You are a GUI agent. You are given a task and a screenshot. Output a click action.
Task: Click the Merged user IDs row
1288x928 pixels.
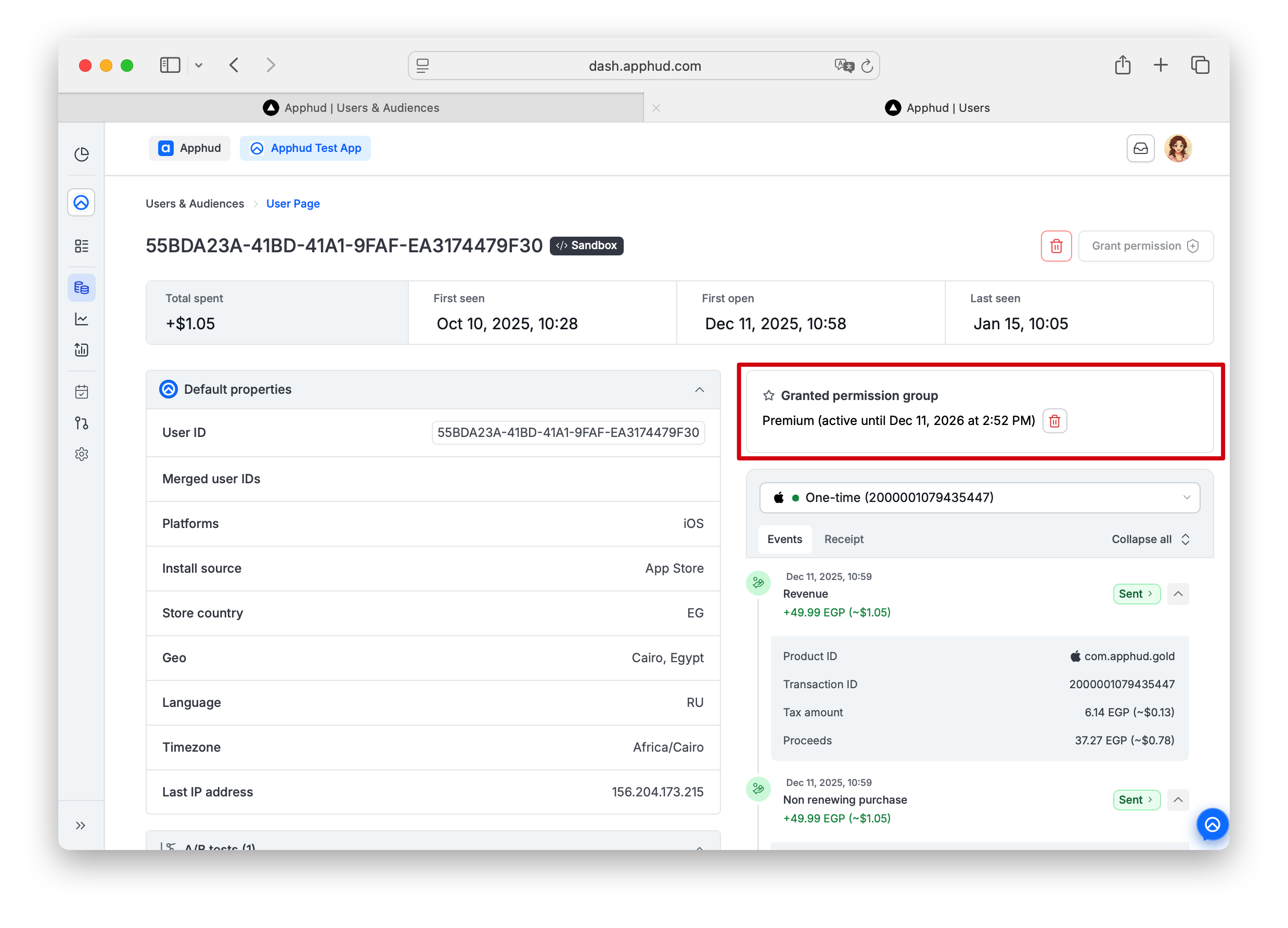tap(433, 479)
